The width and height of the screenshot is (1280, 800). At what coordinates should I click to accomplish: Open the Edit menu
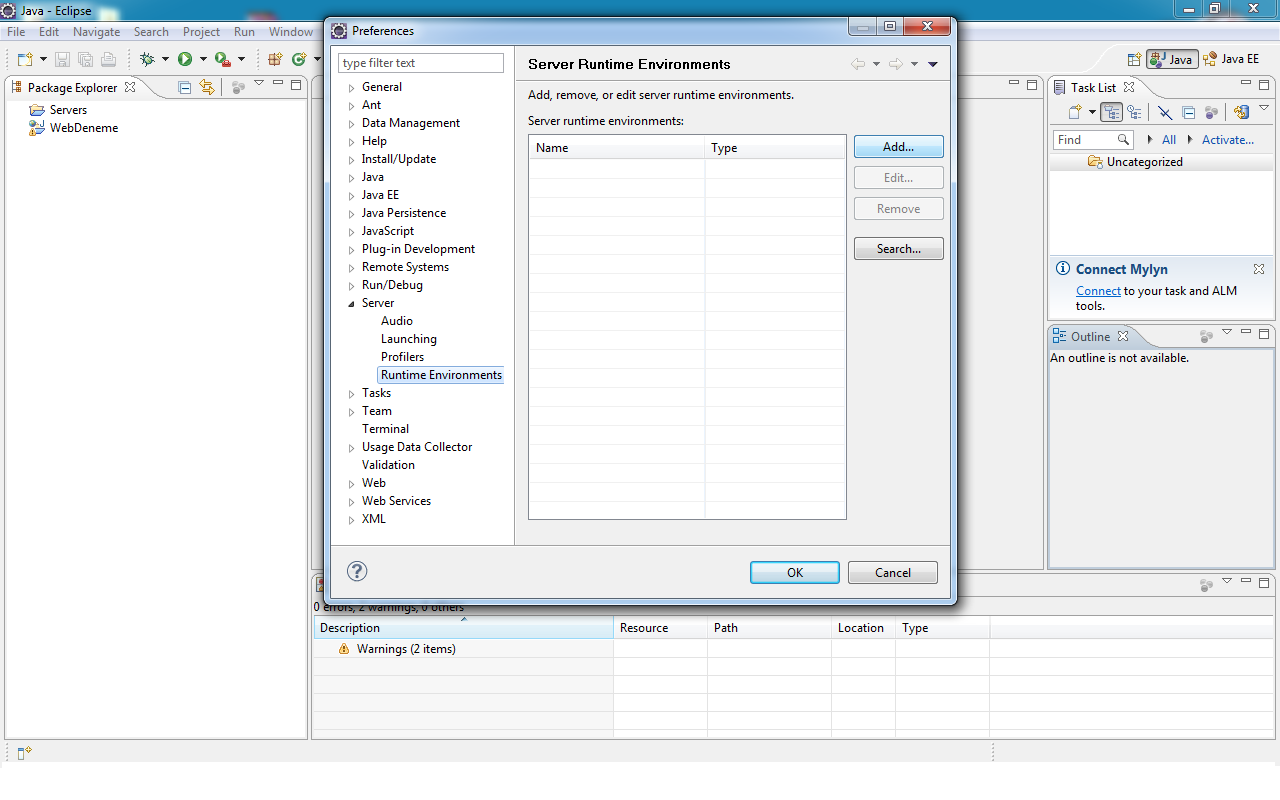tap(49, 32)
